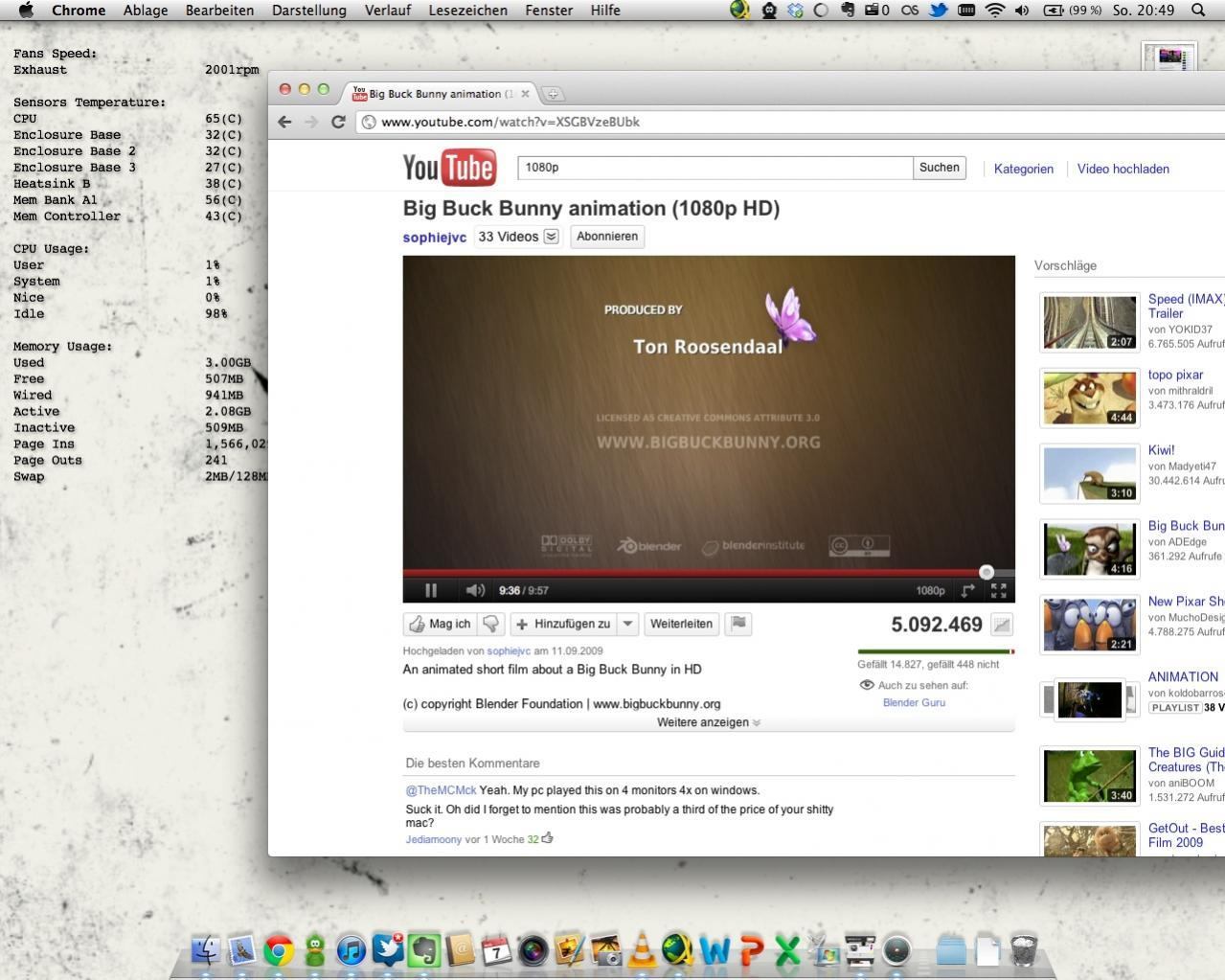
Task: Show video statistics via the chart icon
Action: (1002, 625)
